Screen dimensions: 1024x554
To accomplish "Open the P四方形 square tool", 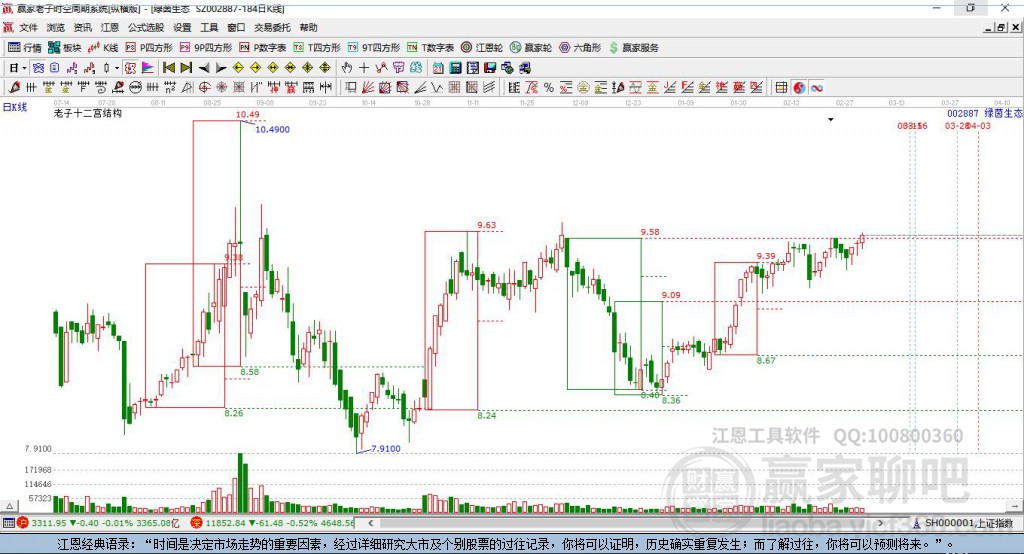I will (149, 48).
